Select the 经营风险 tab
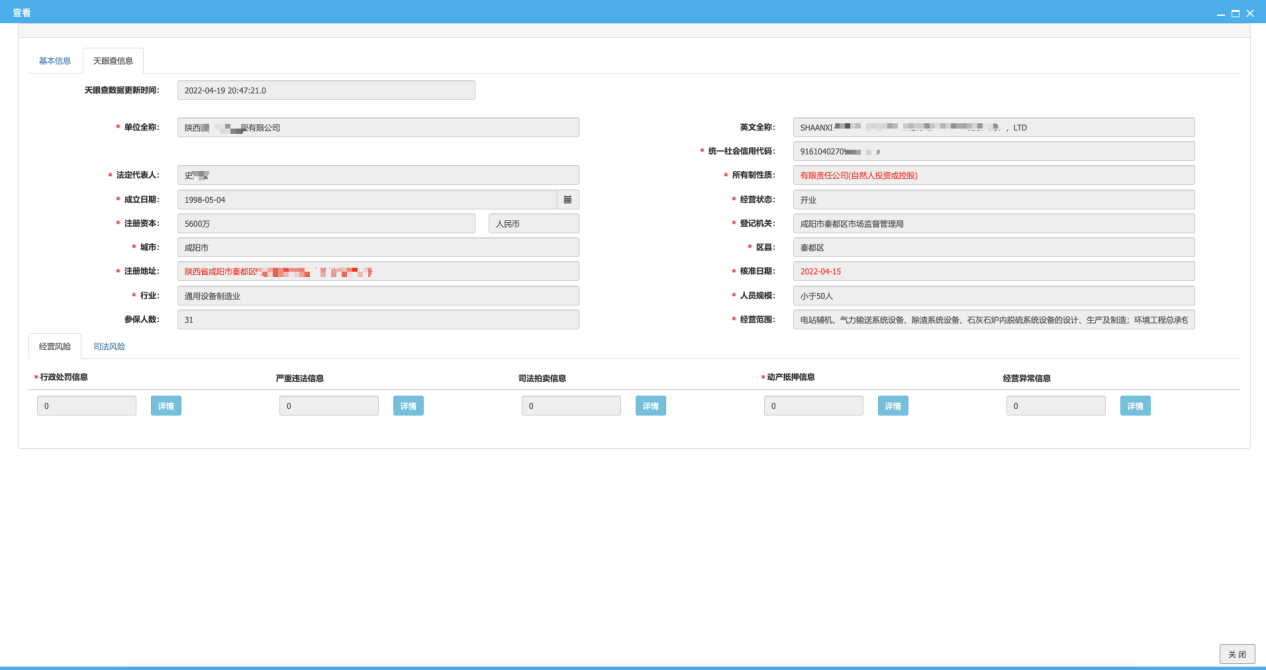 pos(55,347)
